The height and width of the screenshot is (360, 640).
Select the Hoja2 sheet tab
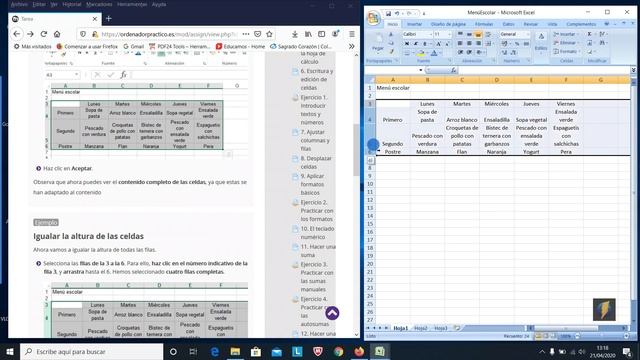(420, 328)
